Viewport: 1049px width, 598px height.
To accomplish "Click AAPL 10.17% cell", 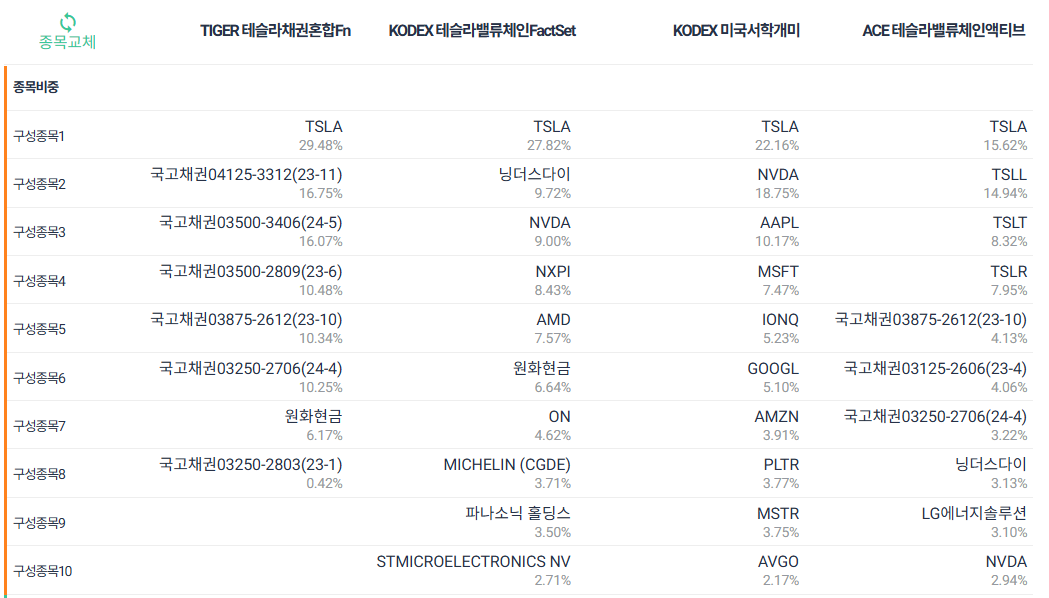I will [x=777, y=231].
